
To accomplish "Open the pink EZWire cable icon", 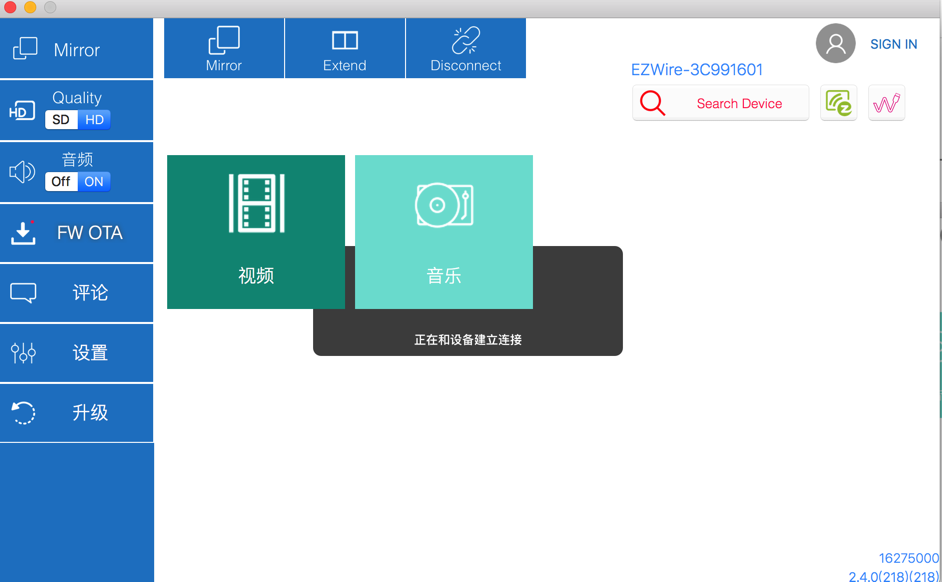I will pyautogui.click(x=887, y=103).
